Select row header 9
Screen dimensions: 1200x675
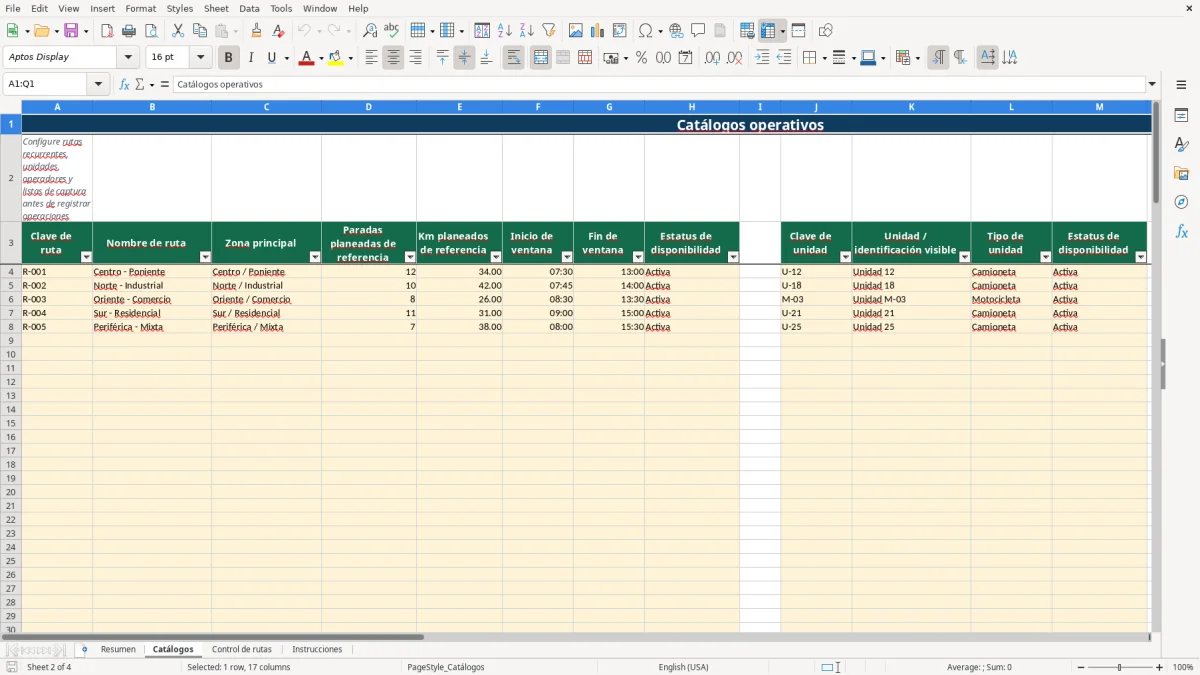coord(11,340)
